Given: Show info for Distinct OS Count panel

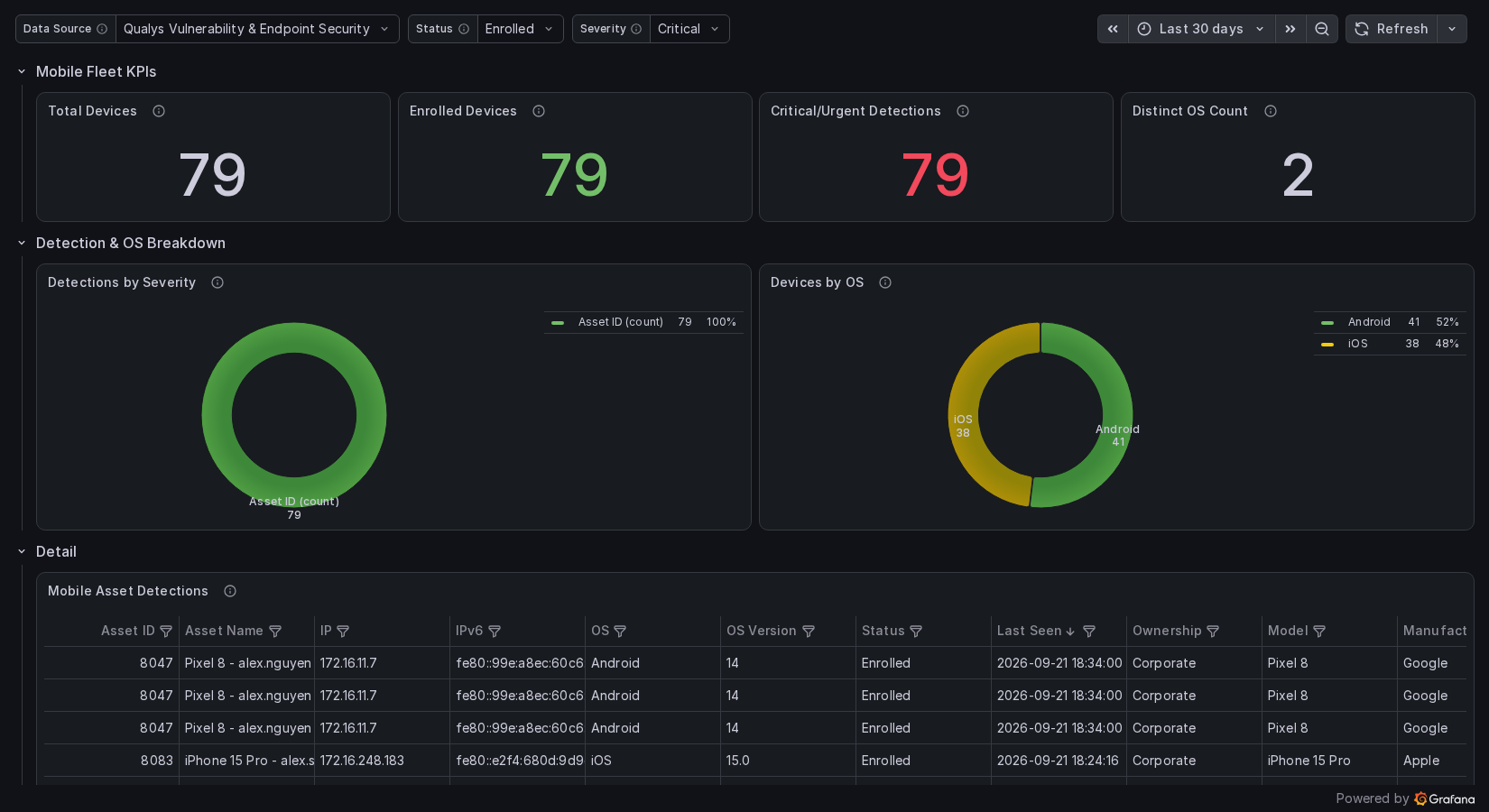Looking at the screenshot, I should (1271, 111).
